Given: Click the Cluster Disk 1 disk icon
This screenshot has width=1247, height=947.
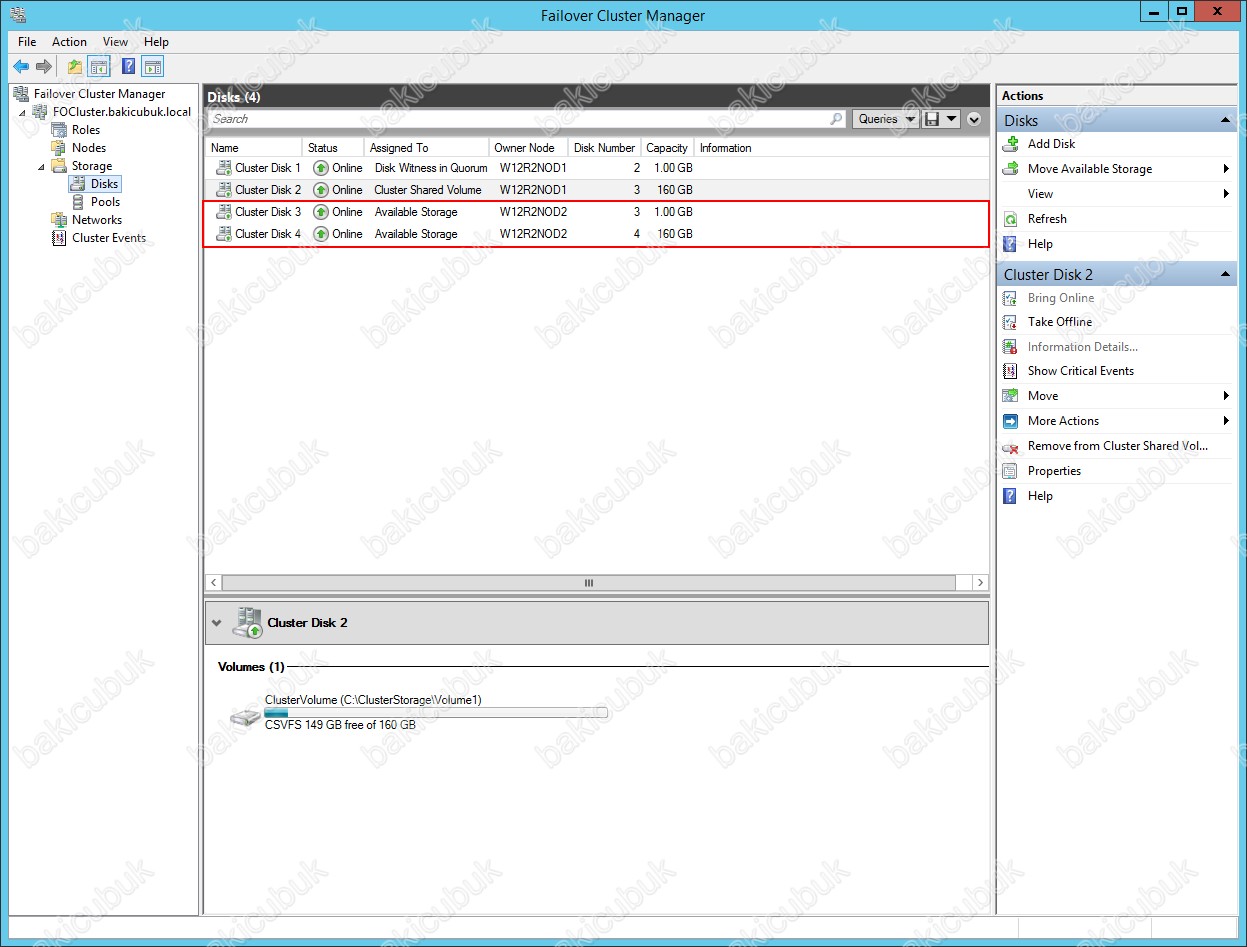Looking at the screenshot, I should coord(223,168).
